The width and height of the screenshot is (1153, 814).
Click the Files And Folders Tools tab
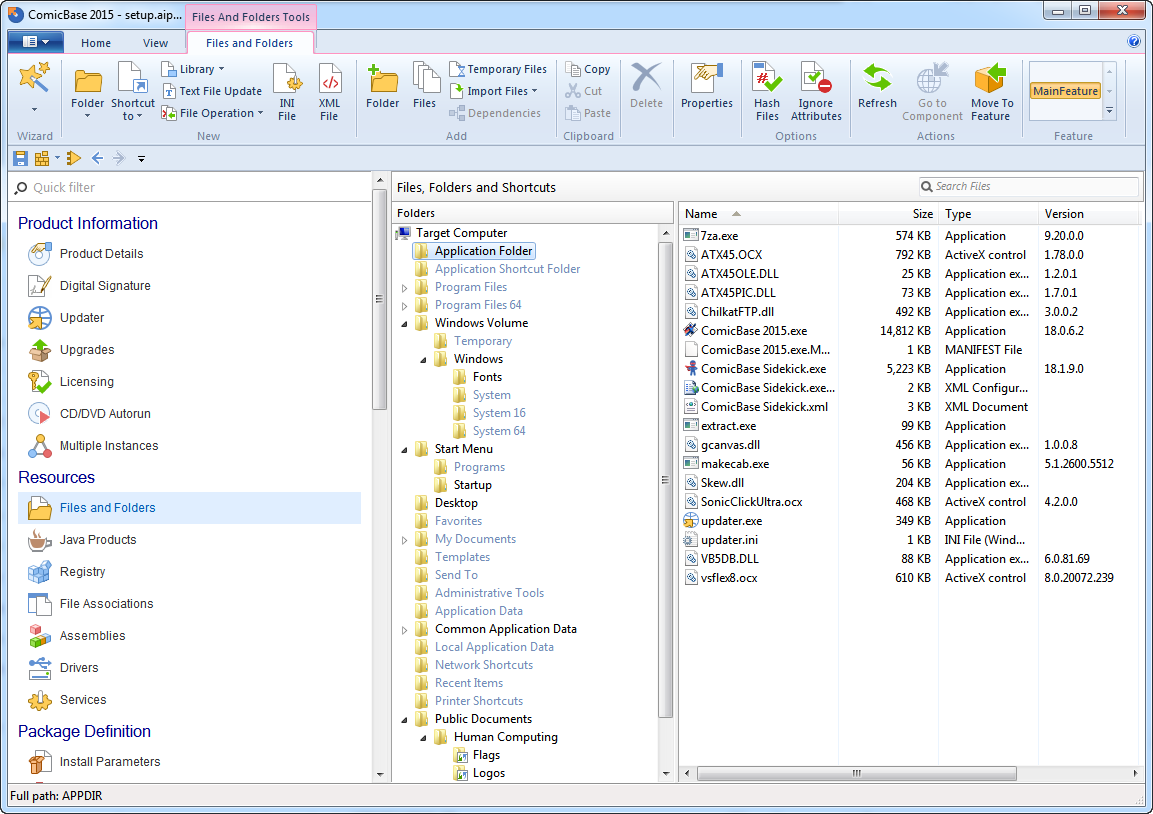point(251,16)
